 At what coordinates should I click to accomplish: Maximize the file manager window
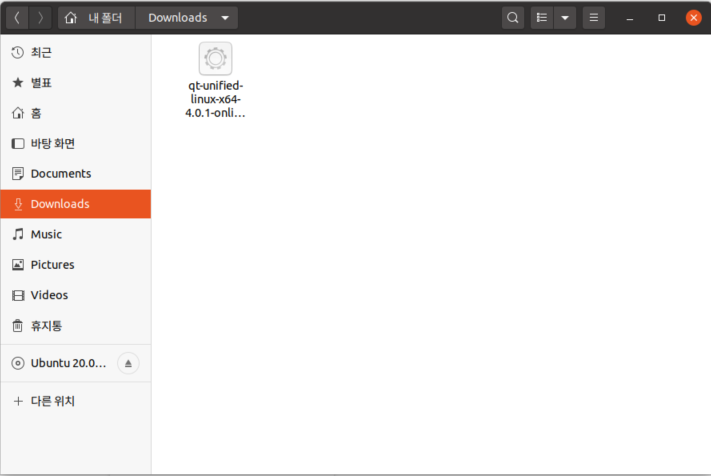[662, 18]
